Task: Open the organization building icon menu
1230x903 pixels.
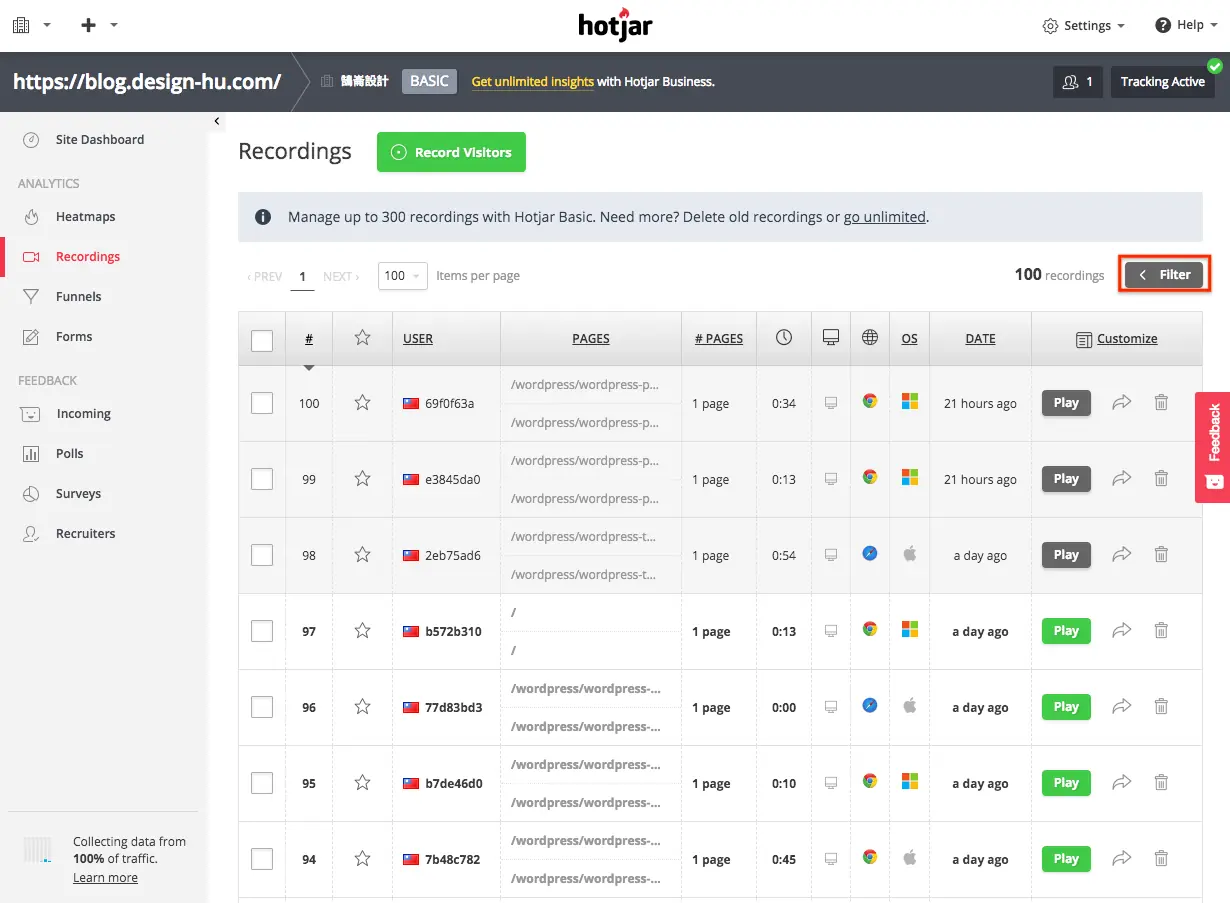Action: pos(30,25)
